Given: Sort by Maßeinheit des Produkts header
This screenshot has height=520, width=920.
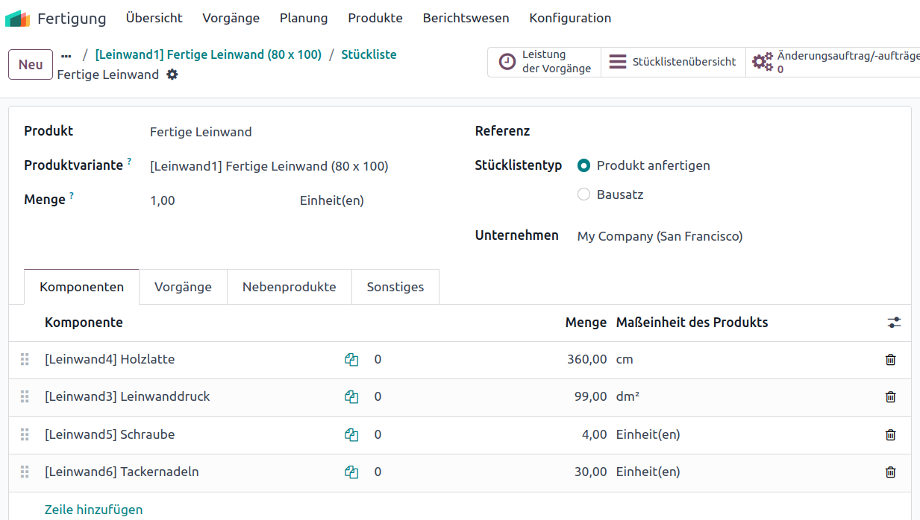Looking at the screenshot, I should click(x=692, y=322).
